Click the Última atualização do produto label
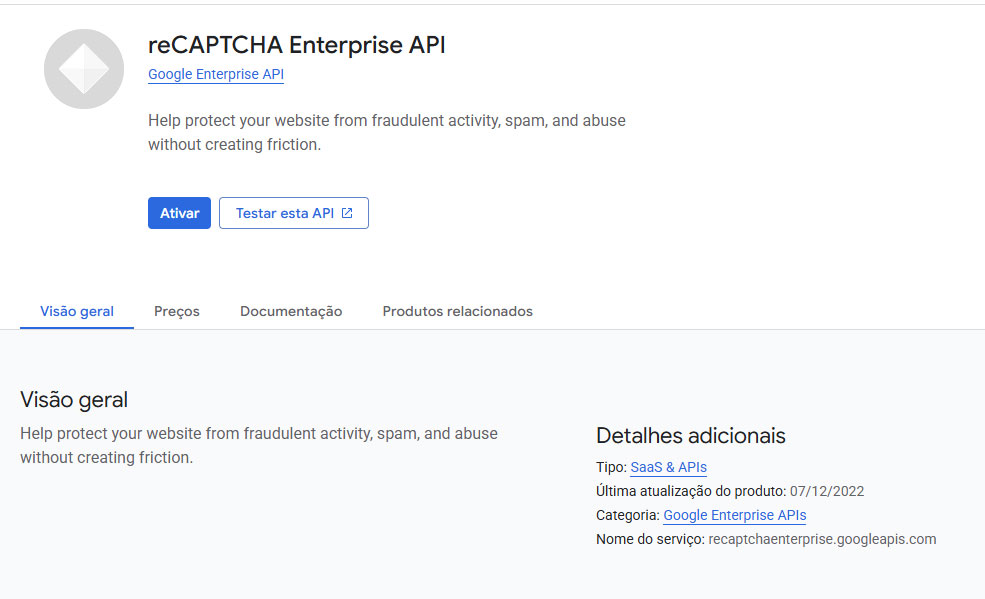 click(690, 491)
